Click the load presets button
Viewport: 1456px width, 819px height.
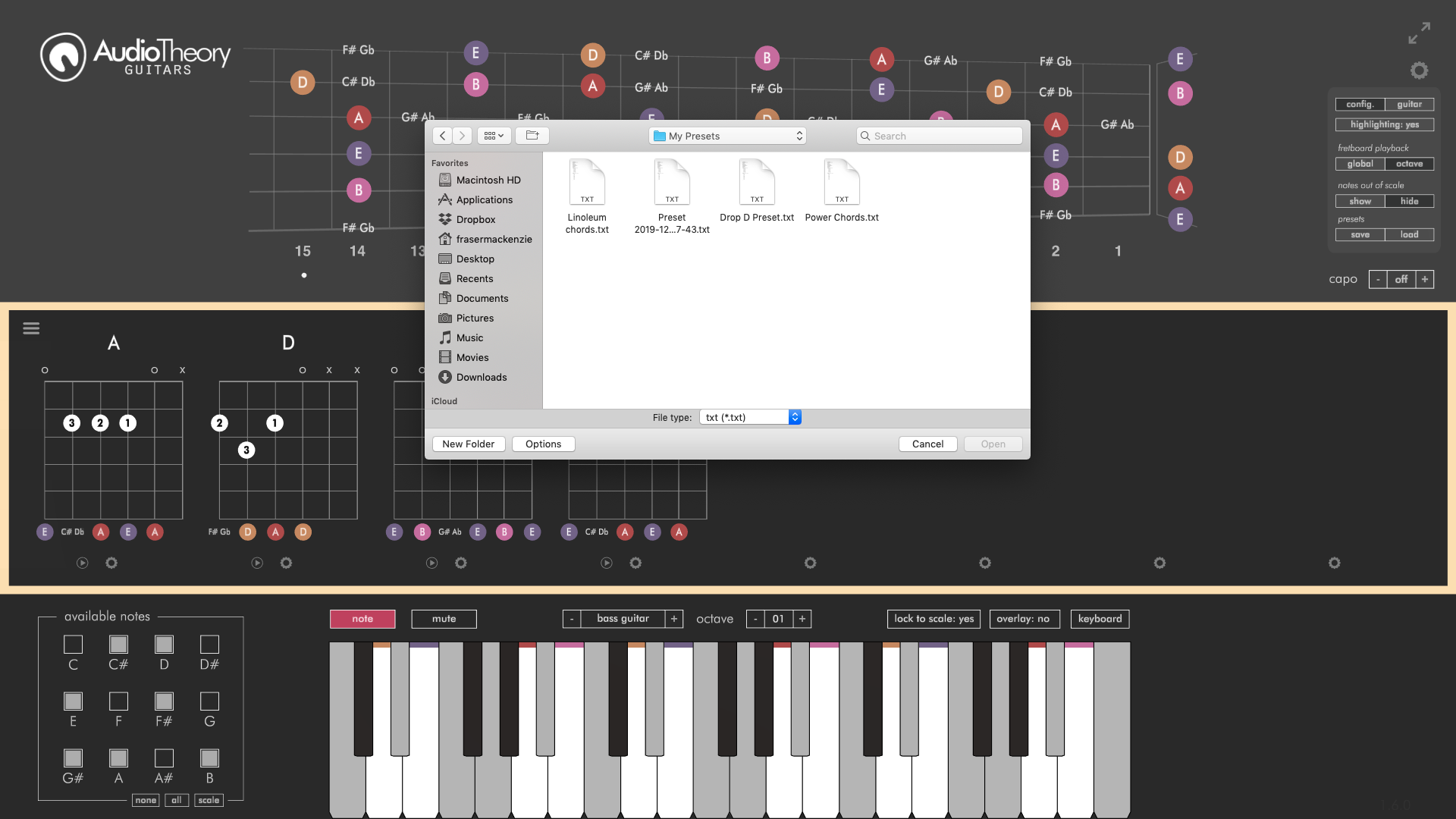point(1409,235)
